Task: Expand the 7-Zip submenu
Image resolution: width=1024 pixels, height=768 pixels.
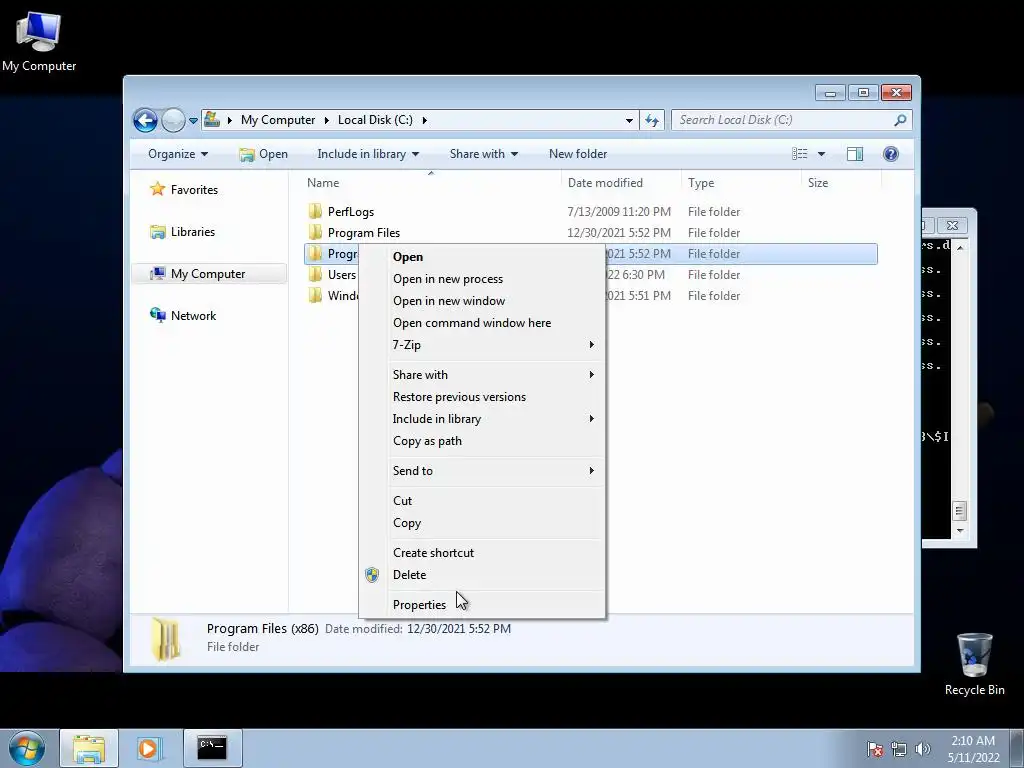Action: pyautogui.click(x=482, y=345)
